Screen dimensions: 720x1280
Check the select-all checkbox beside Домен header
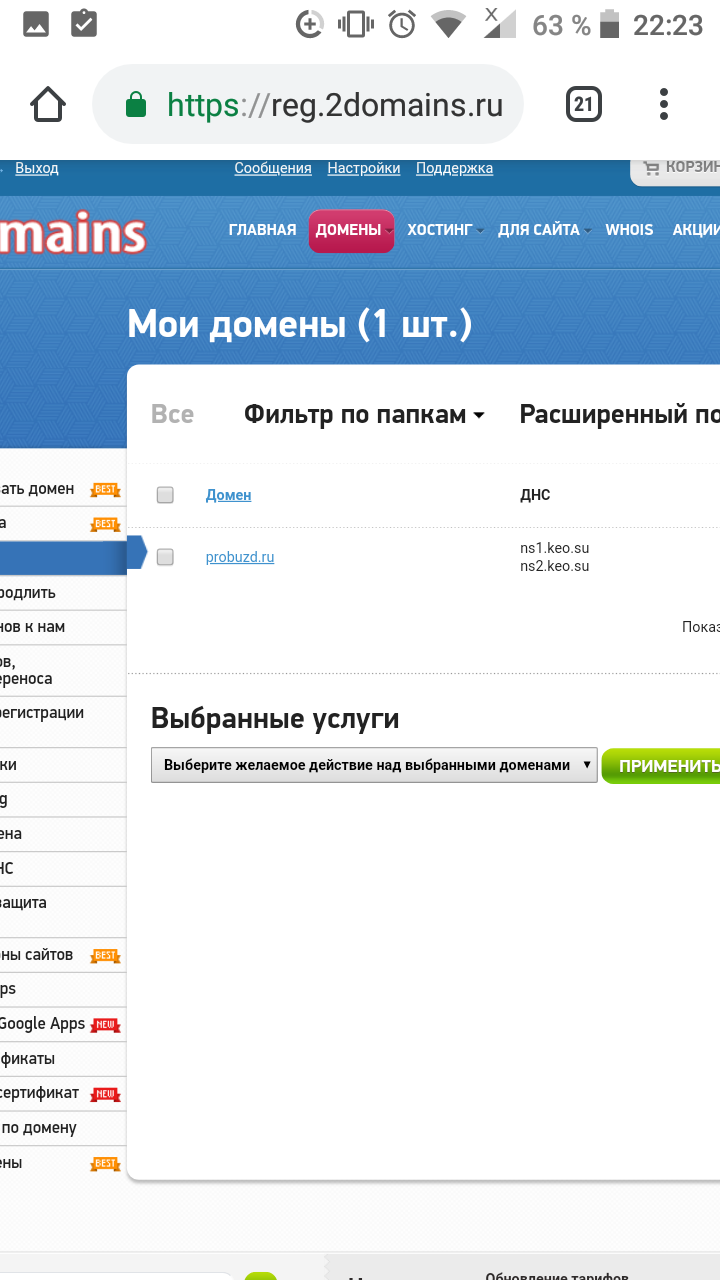point(166,495)
